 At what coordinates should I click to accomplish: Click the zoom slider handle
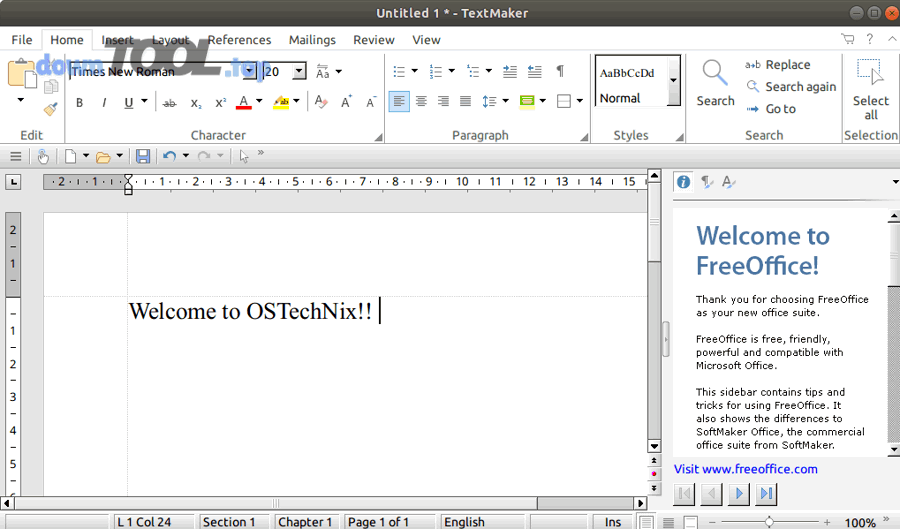pyautogui.click(x=769, y=522)
